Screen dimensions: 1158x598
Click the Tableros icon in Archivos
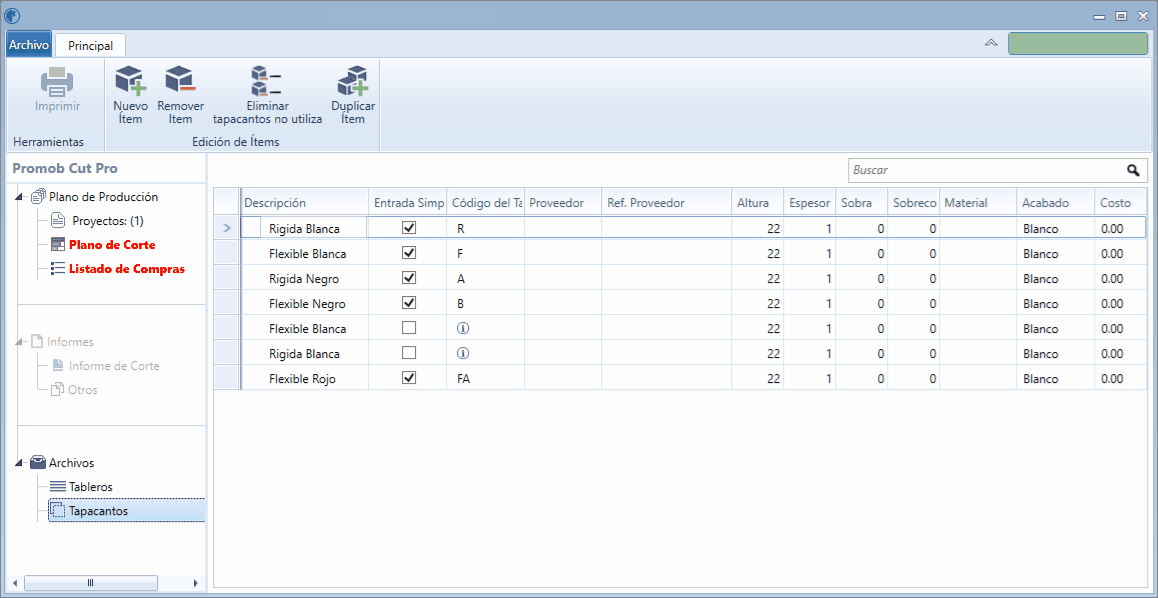click(58, 487)
